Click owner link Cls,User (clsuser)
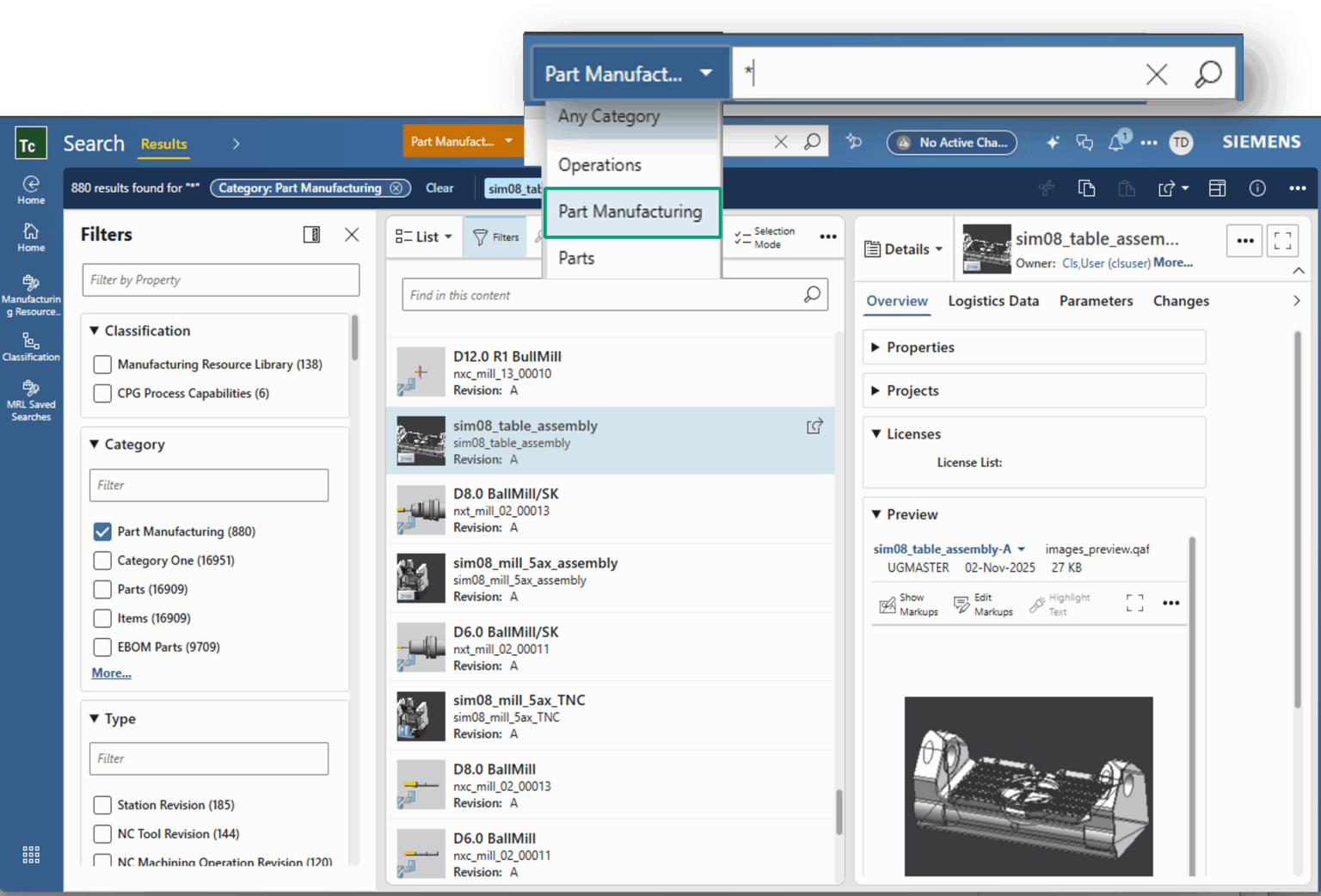 pos(1106,263)
